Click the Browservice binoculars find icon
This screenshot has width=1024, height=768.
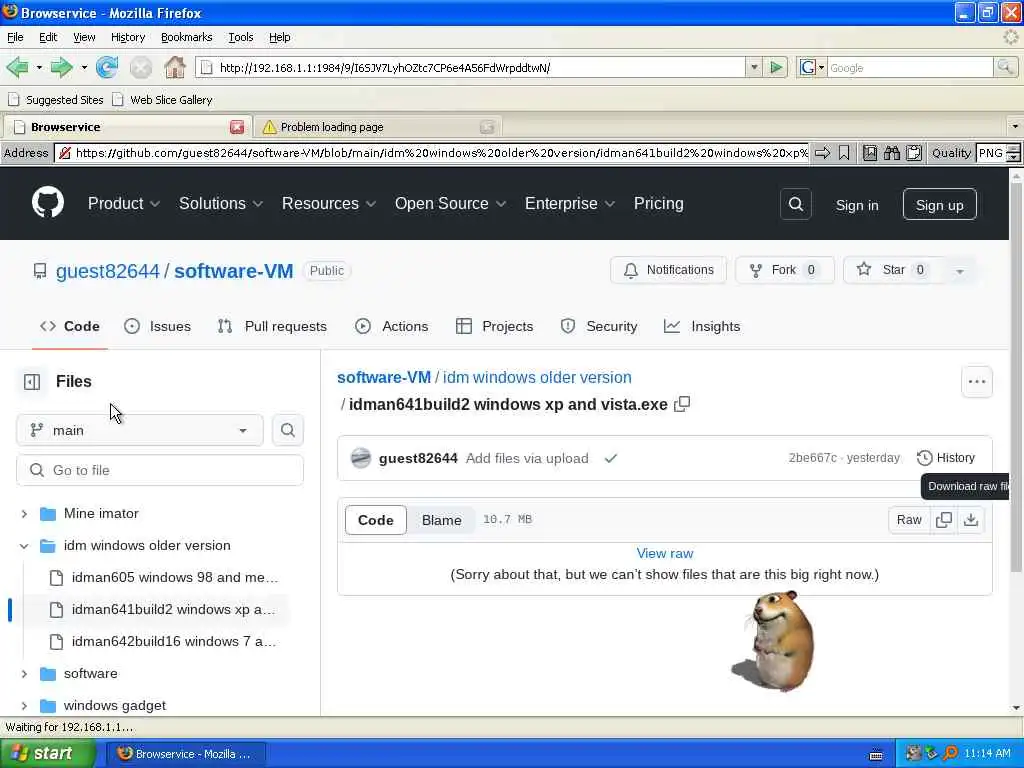click(x=891, y=153)
